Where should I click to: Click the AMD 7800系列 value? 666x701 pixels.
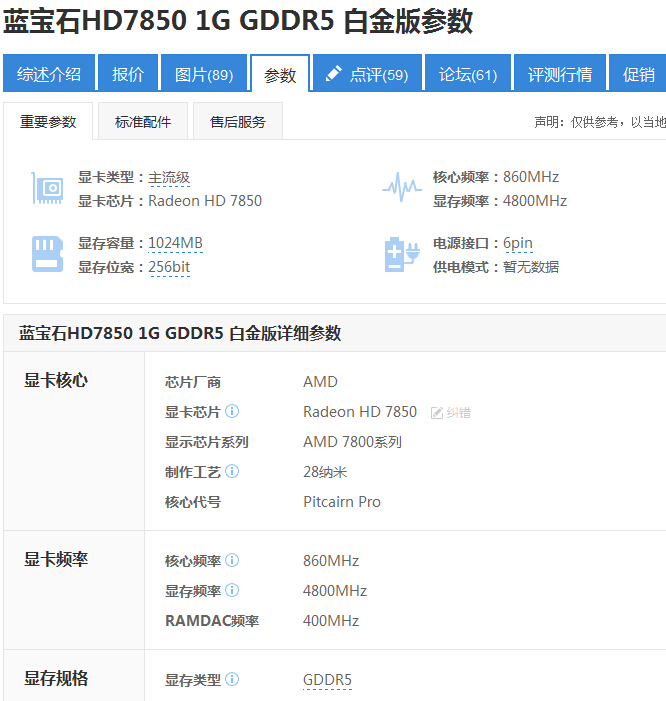[352, 442]
